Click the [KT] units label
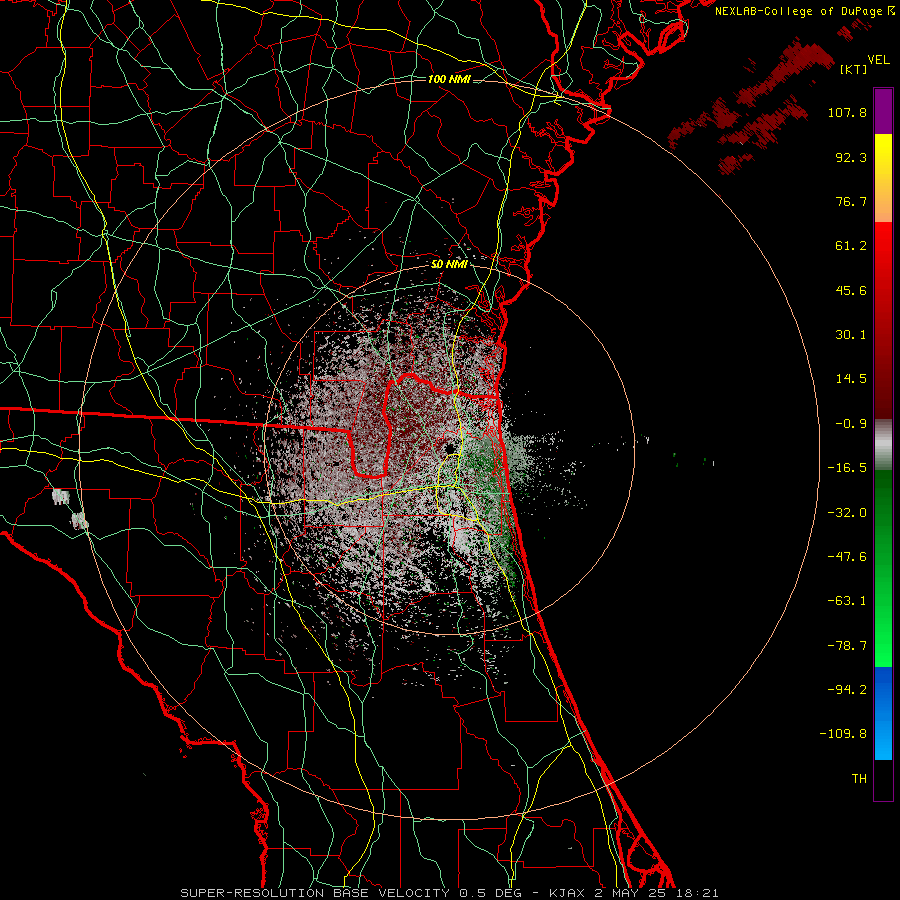The height and width of the screenshot is (900, 900). point(854,69)
